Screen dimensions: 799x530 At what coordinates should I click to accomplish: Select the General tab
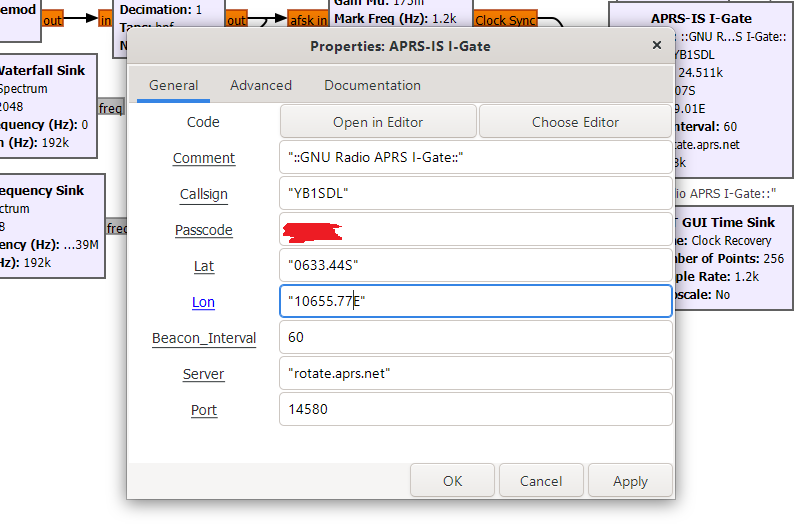coord(173,86)
